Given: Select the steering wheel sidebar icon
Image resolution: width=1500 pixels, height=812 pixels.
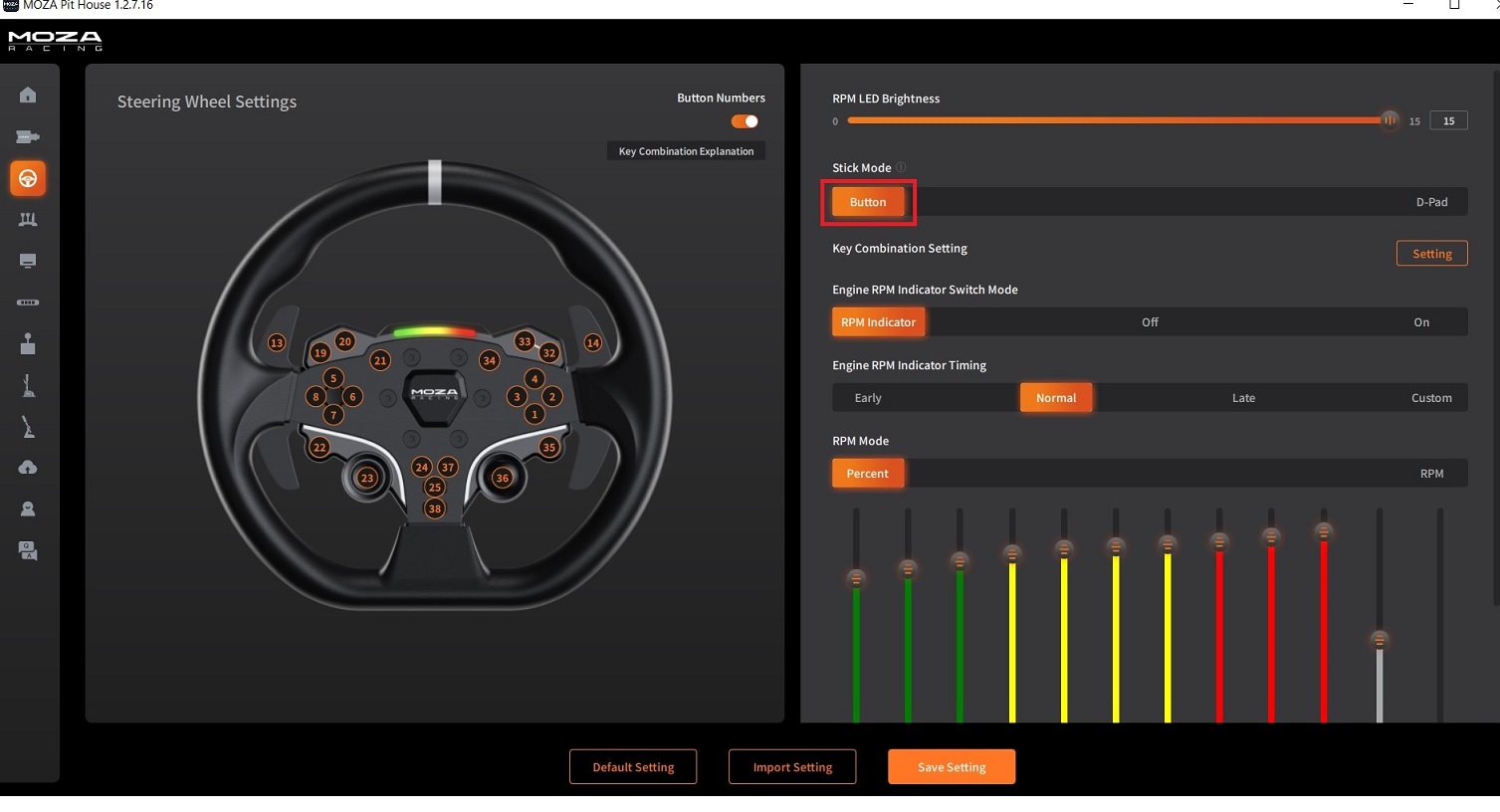Looking at the screenshot, I should [x=28, y=178].
